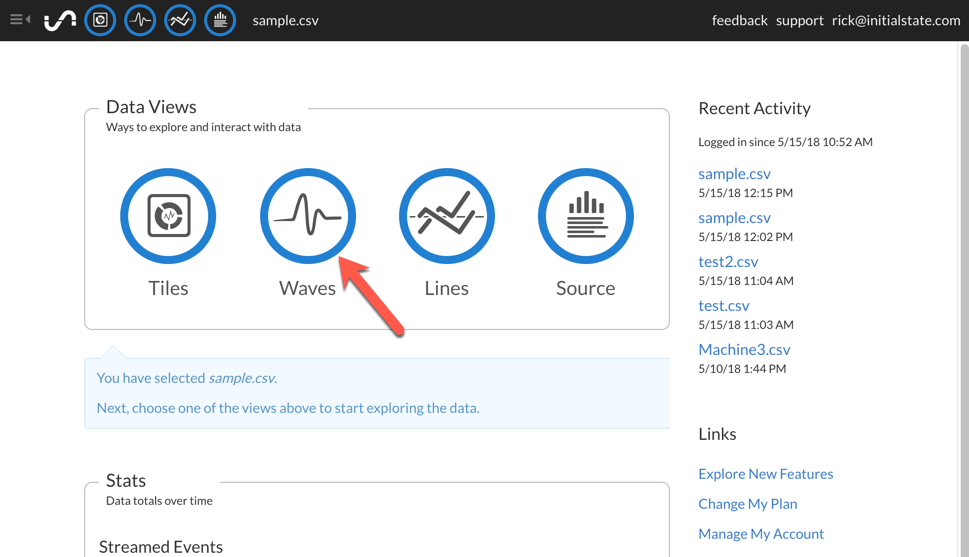Open test2.csv in Recent Activity
Viewport: 969px width, 557px height.
[x=728, y=262]
